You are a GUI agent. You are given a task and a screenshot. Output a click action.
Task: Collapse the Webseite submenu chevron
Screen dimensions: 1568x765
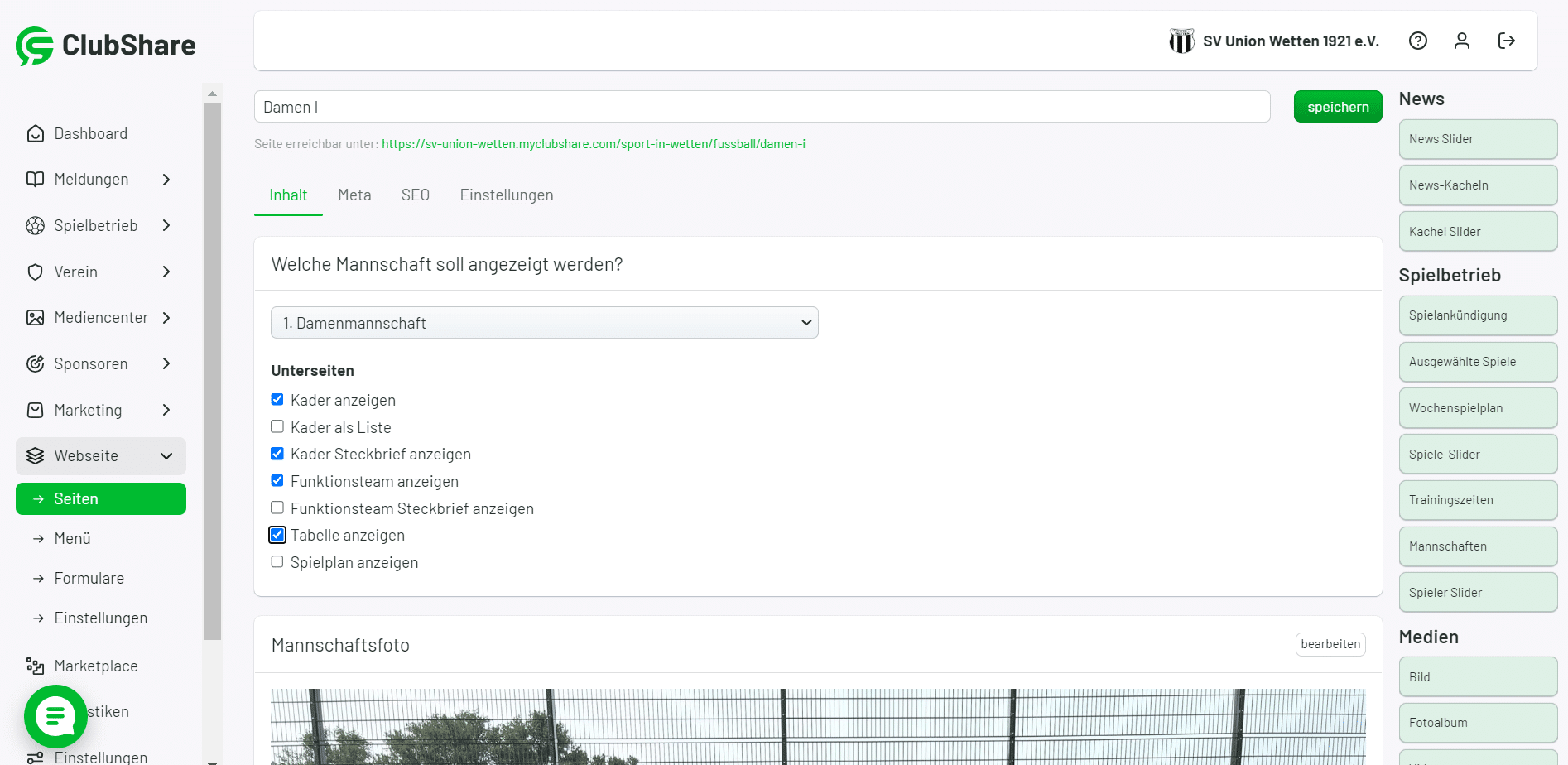166,456
